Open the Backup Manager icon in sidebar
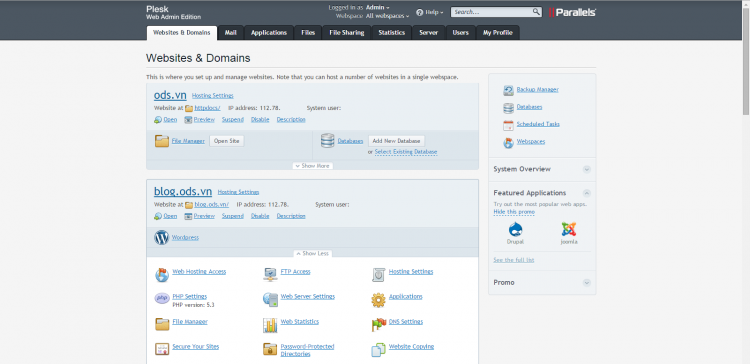The image size is (750, 364). pyautogui.click(x=508, y=90)
